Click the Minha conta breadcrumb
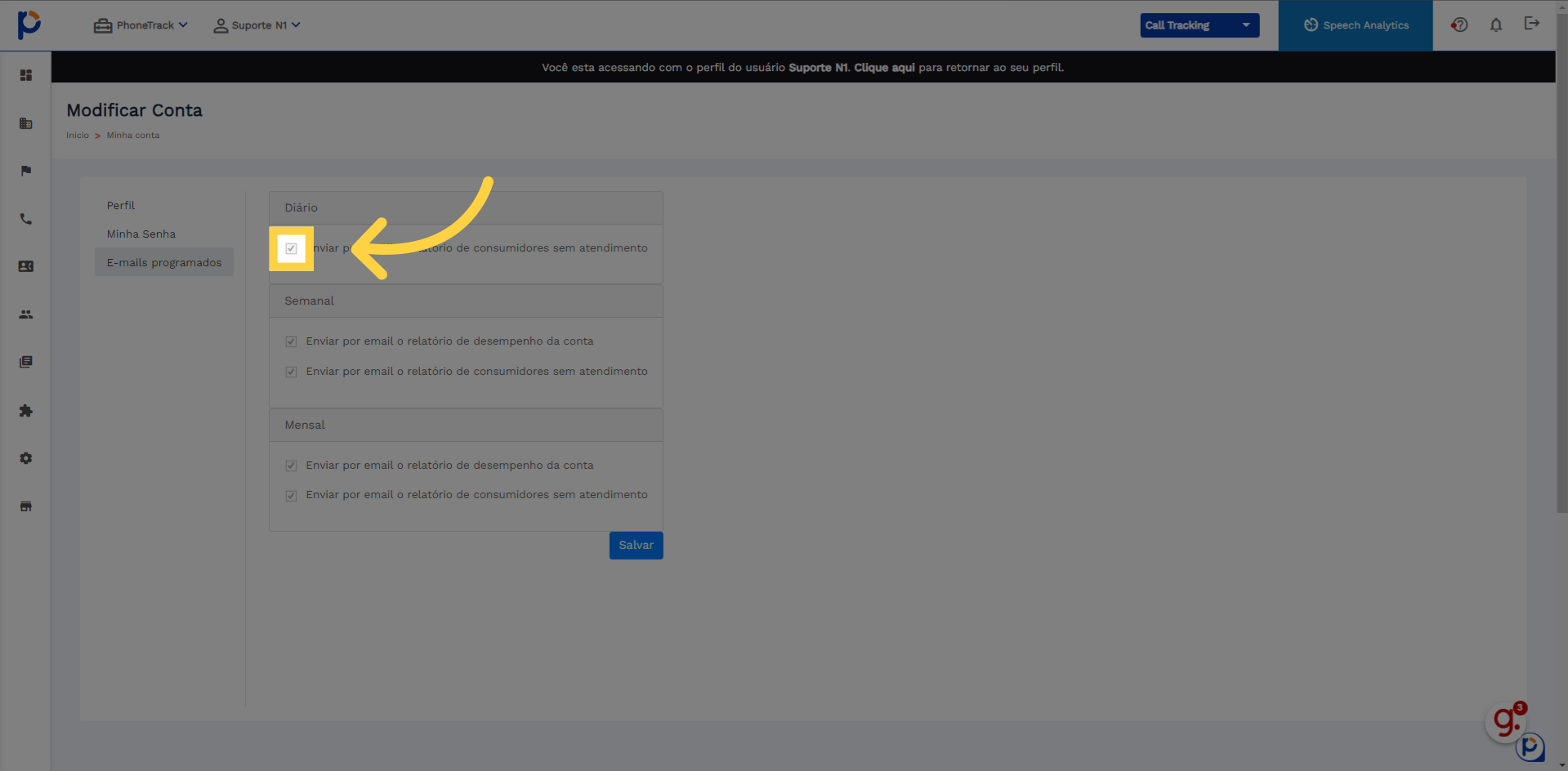Viewport: 1568px width, 771px height. coord(133,136)
